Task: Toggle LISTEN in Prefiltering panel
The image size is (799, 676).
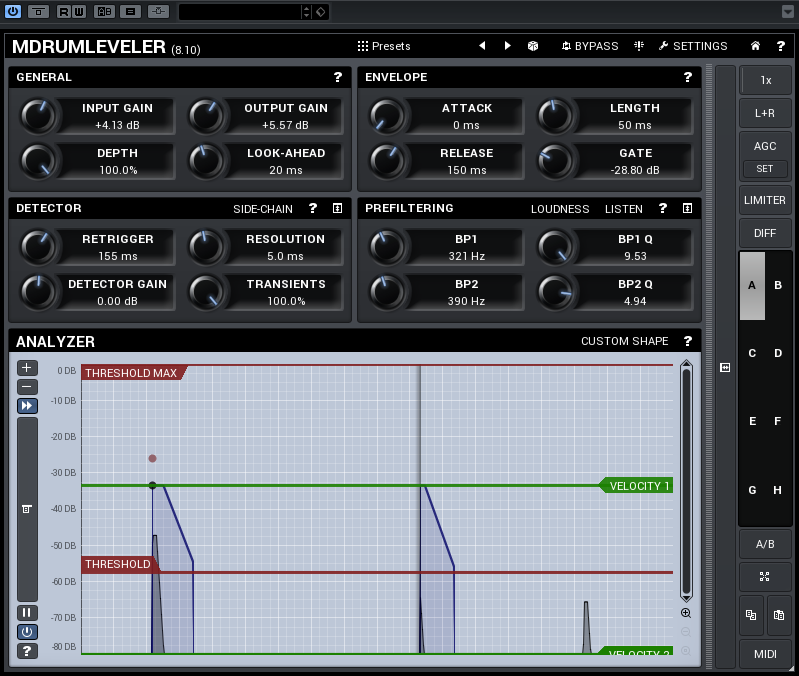Action: (x=624, y=209)
